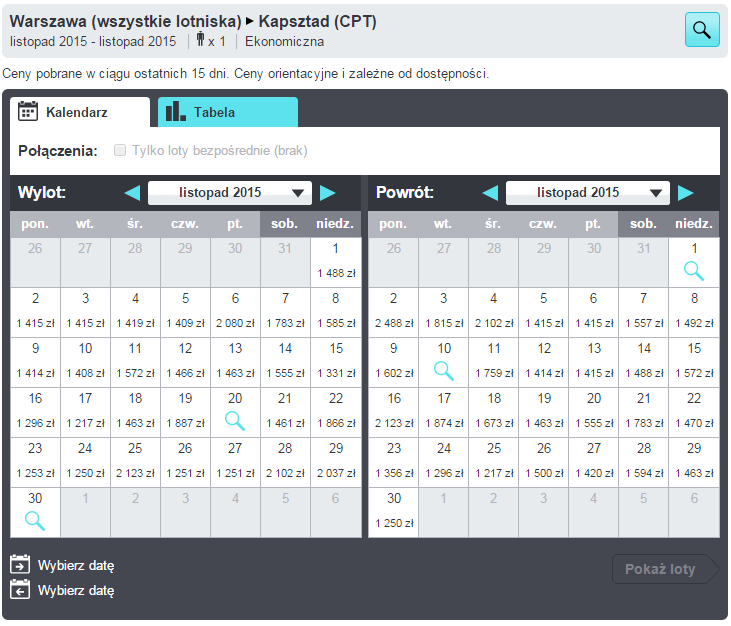
Task: Click magnifier icon on Wylot day 20
Action: click(234, 421)
